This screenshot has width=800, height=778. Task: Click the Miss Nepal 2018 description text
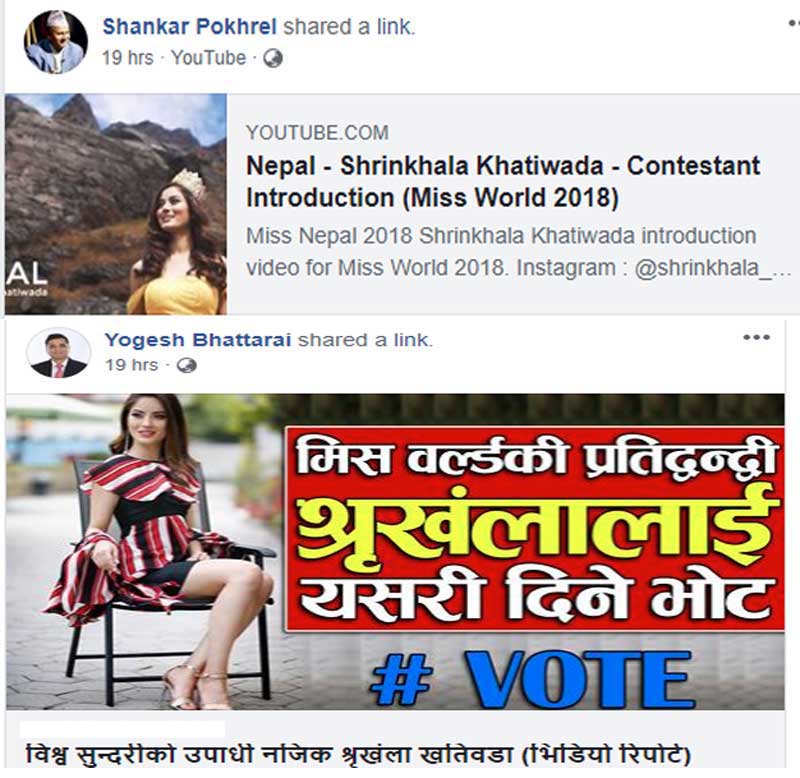coord(518,252)
